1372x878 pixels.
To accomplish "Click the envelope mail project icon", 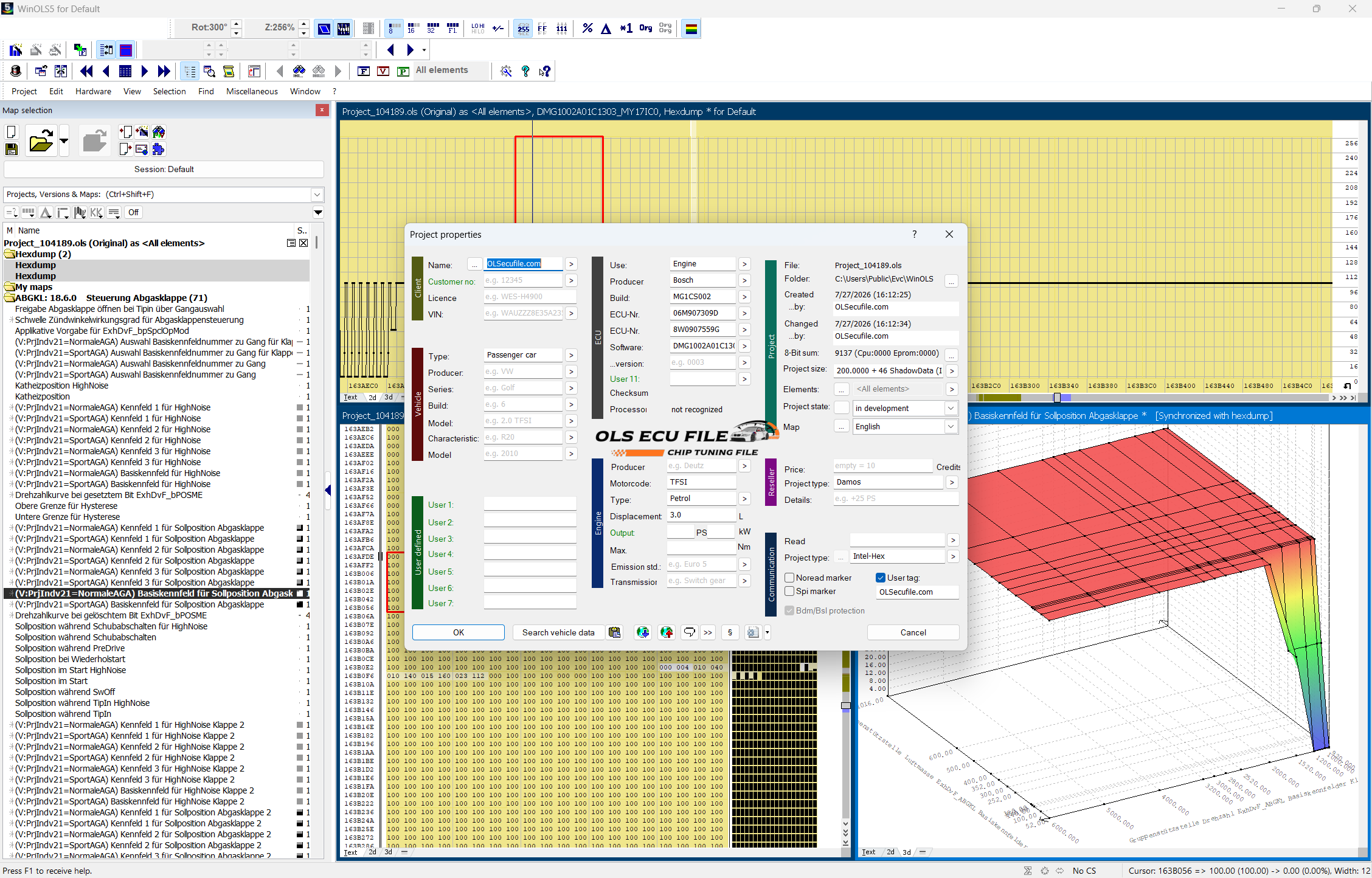I will click(x=142, y=149).
